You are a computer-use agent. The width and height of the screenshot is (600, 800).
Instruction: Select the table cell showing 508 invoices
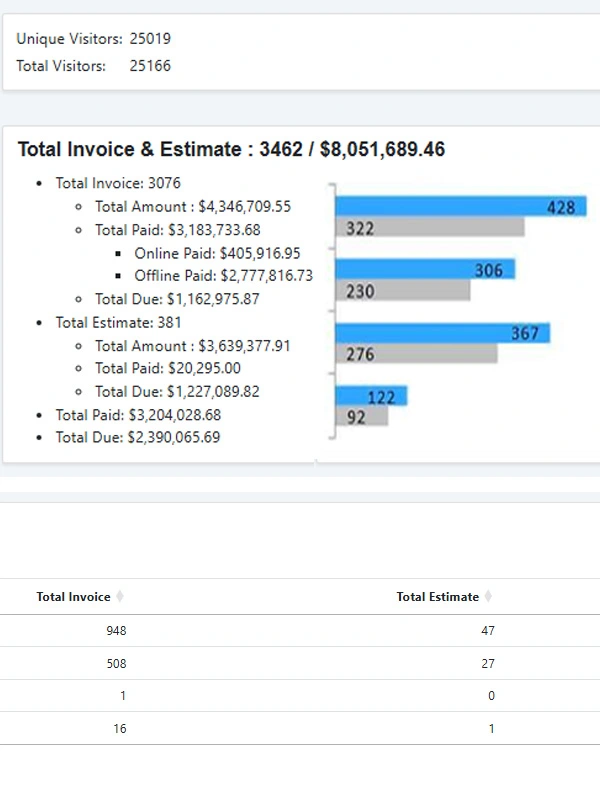coord(116,664)
